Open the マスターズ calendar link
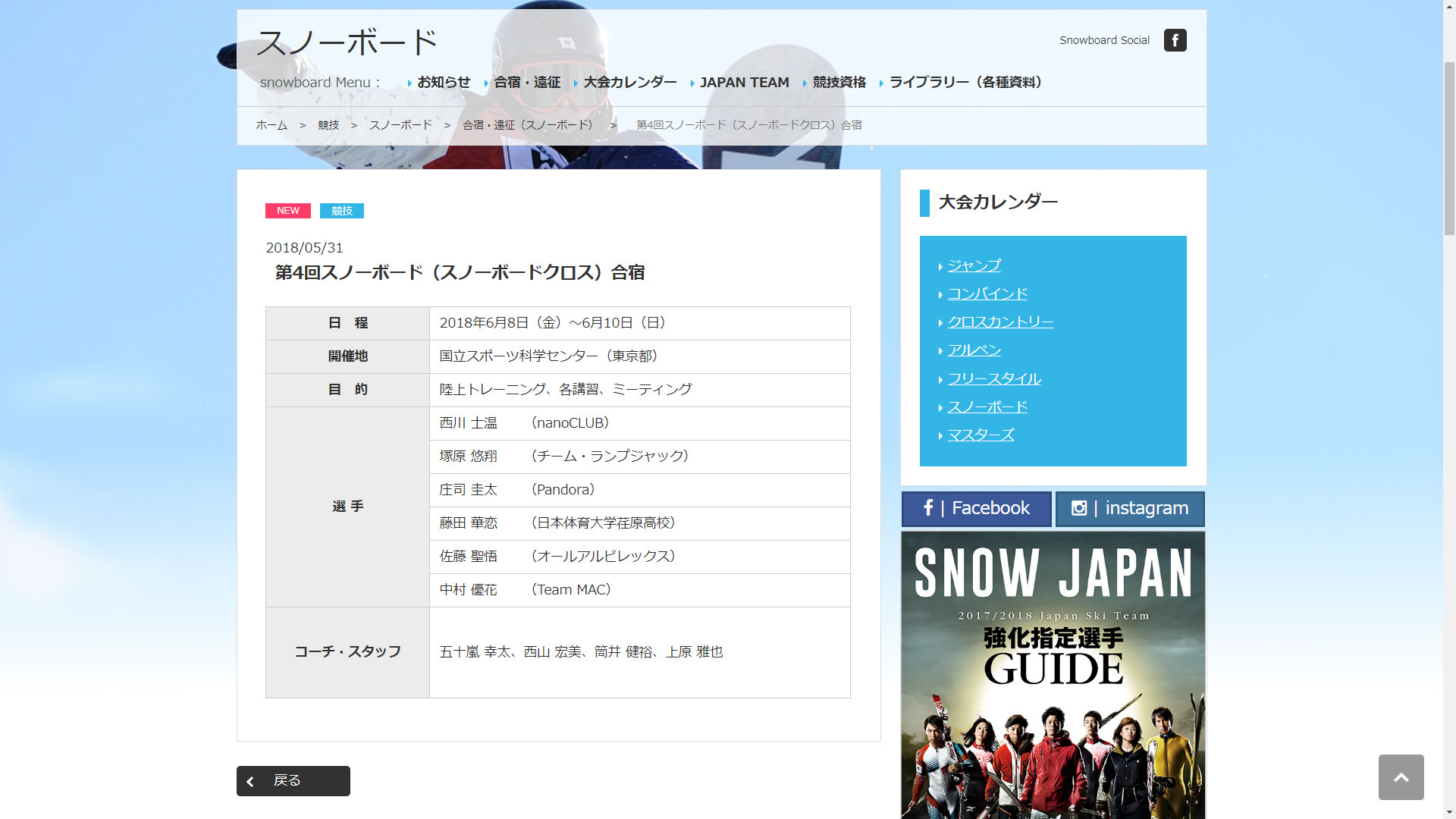The image size is (1456, 819). tap(981, 435)
